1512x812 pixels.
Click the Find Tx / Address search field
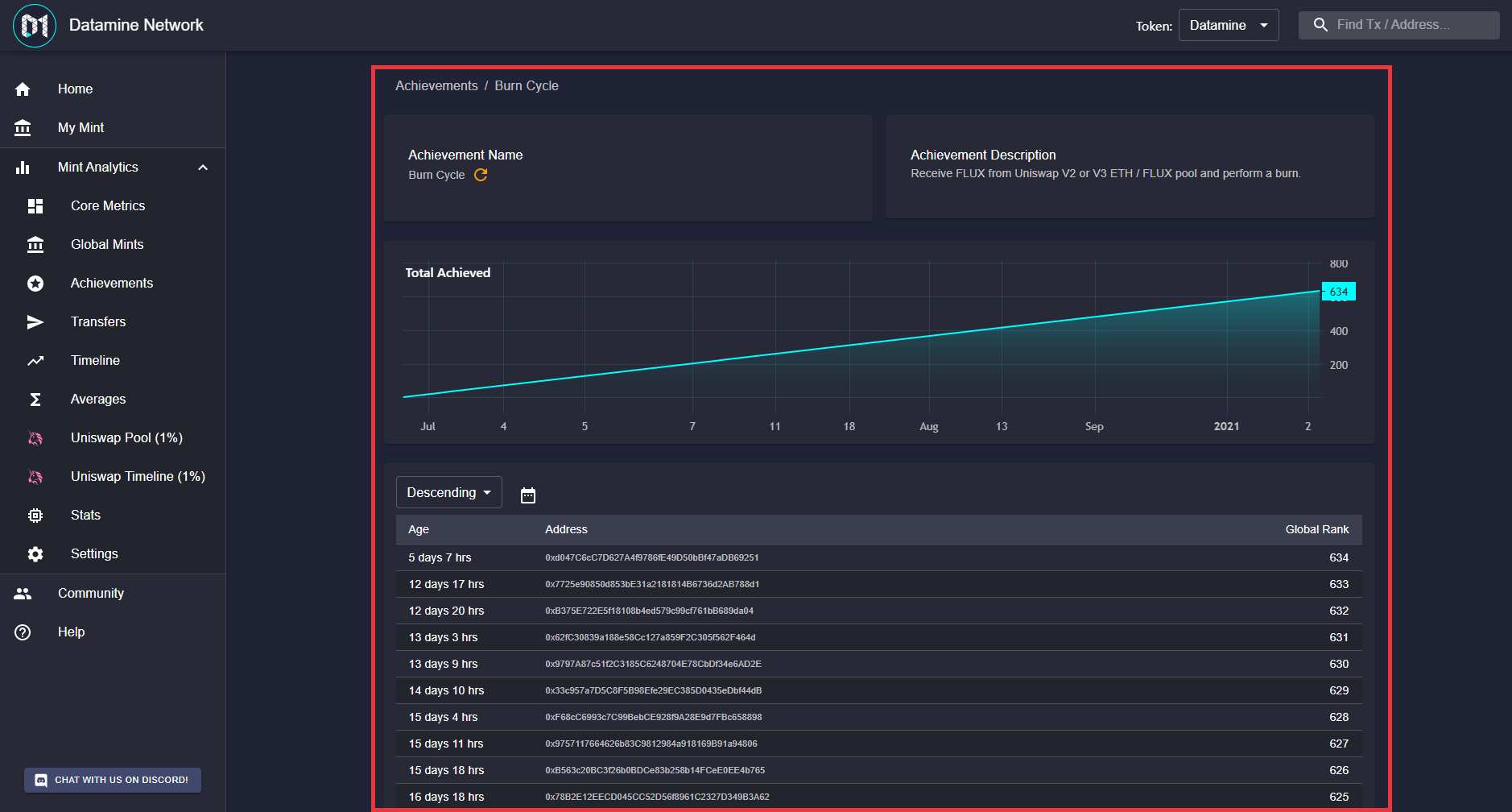[x=1399, y=25]
